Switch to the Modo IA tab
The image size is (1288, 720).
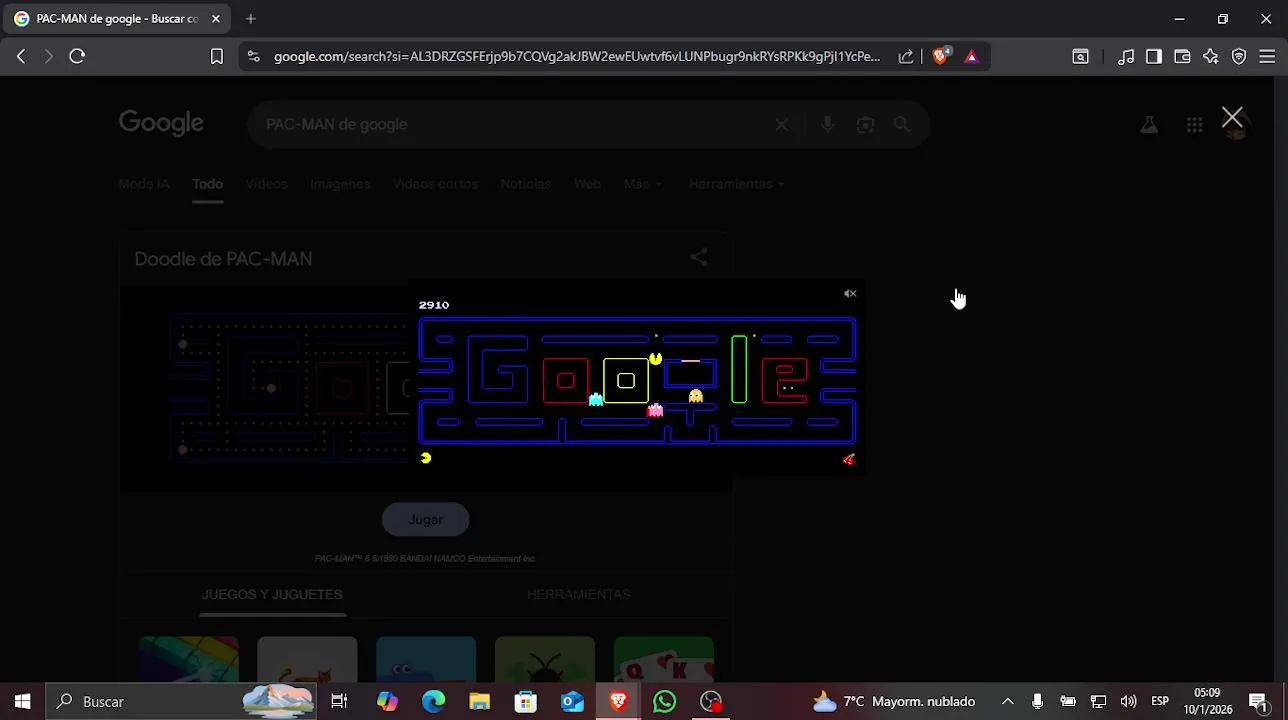click(x=144, y=184)
